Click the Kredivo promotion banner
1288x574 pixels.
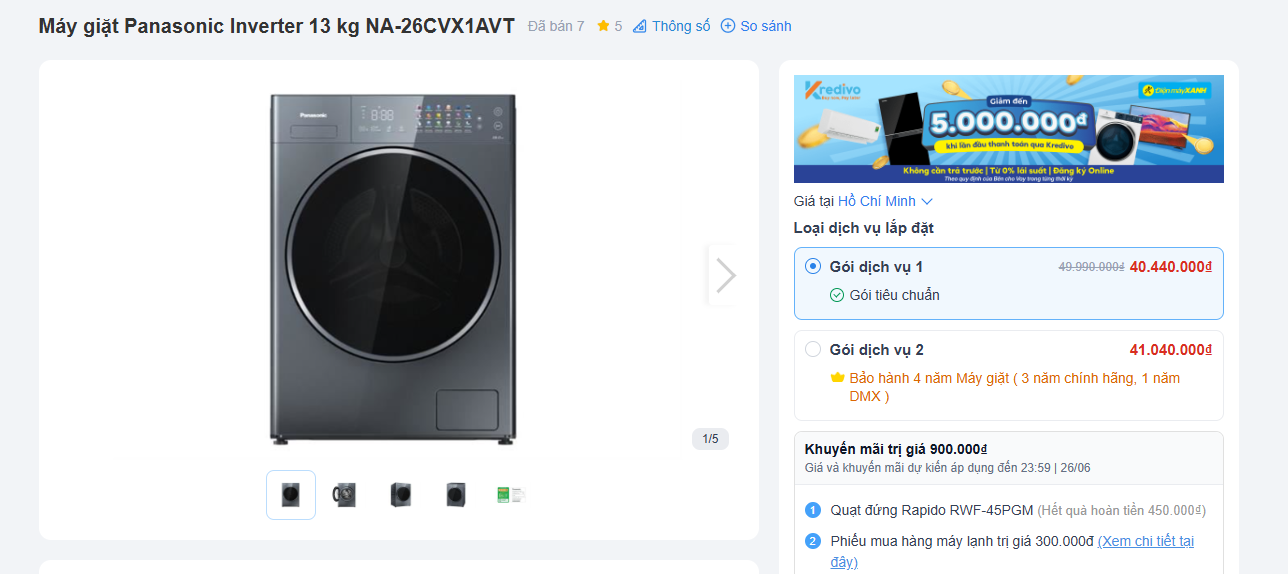click(x=1008, y=129)
